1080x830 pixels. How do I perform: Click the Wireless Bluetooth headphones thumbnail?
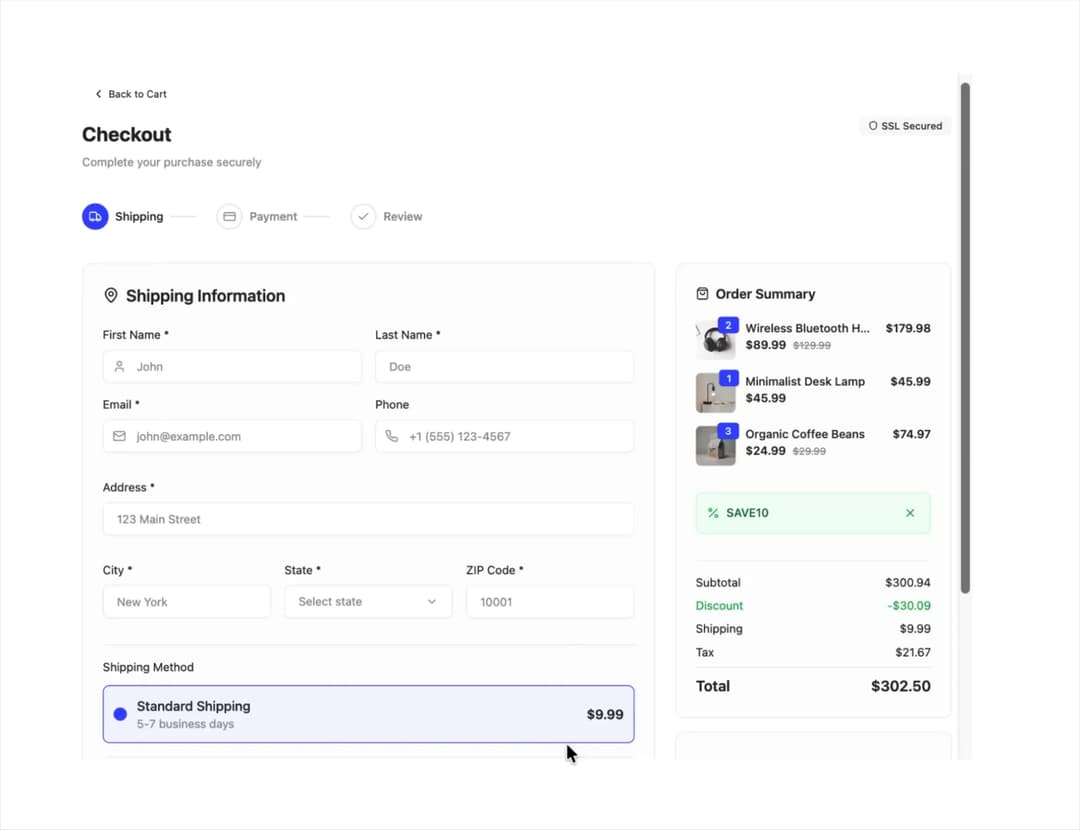pos(716,340)
